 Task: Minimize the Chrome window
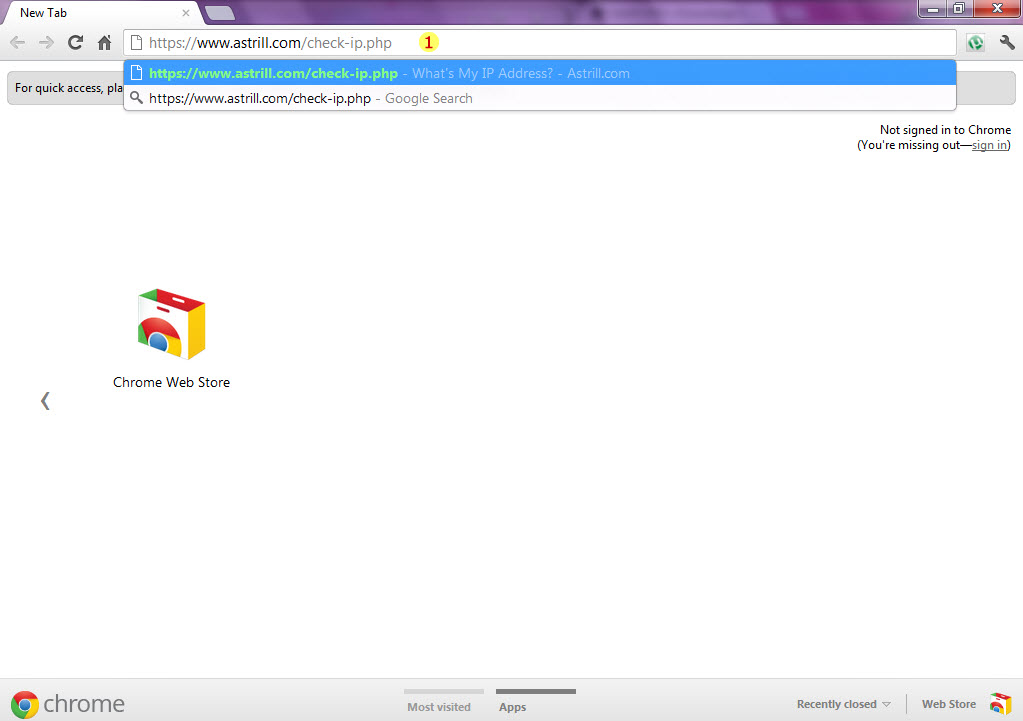[933, 9]
